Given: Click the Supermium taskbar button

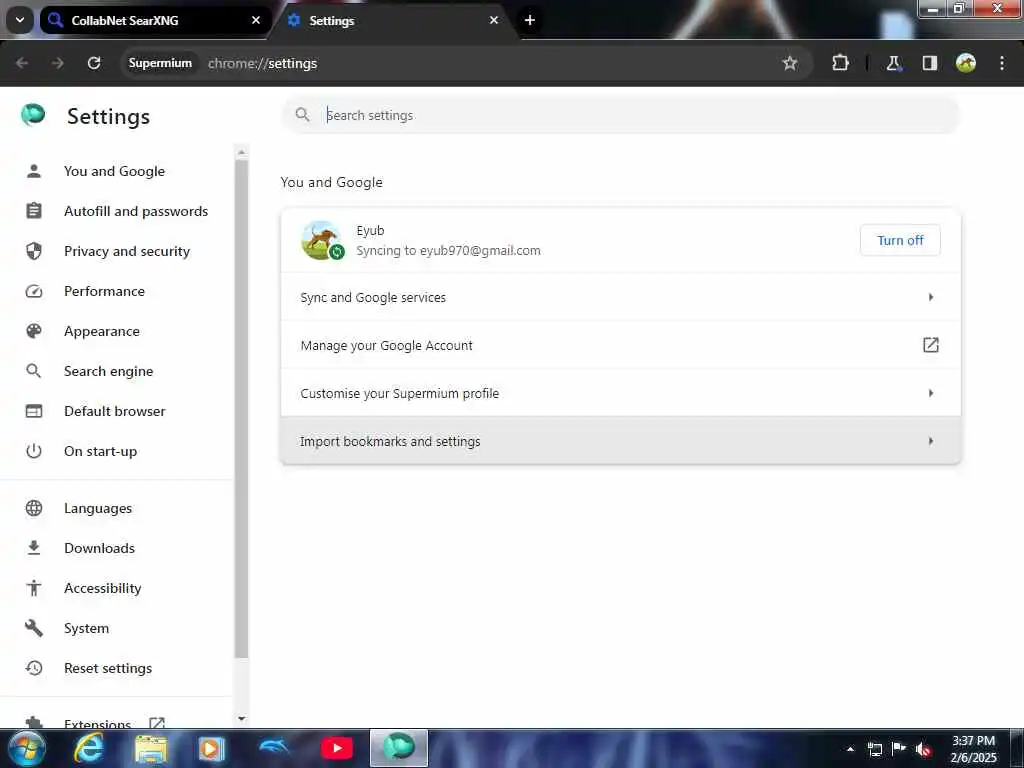Looking at the screenshot, I should pyautogui.click(x=399, y=748).
